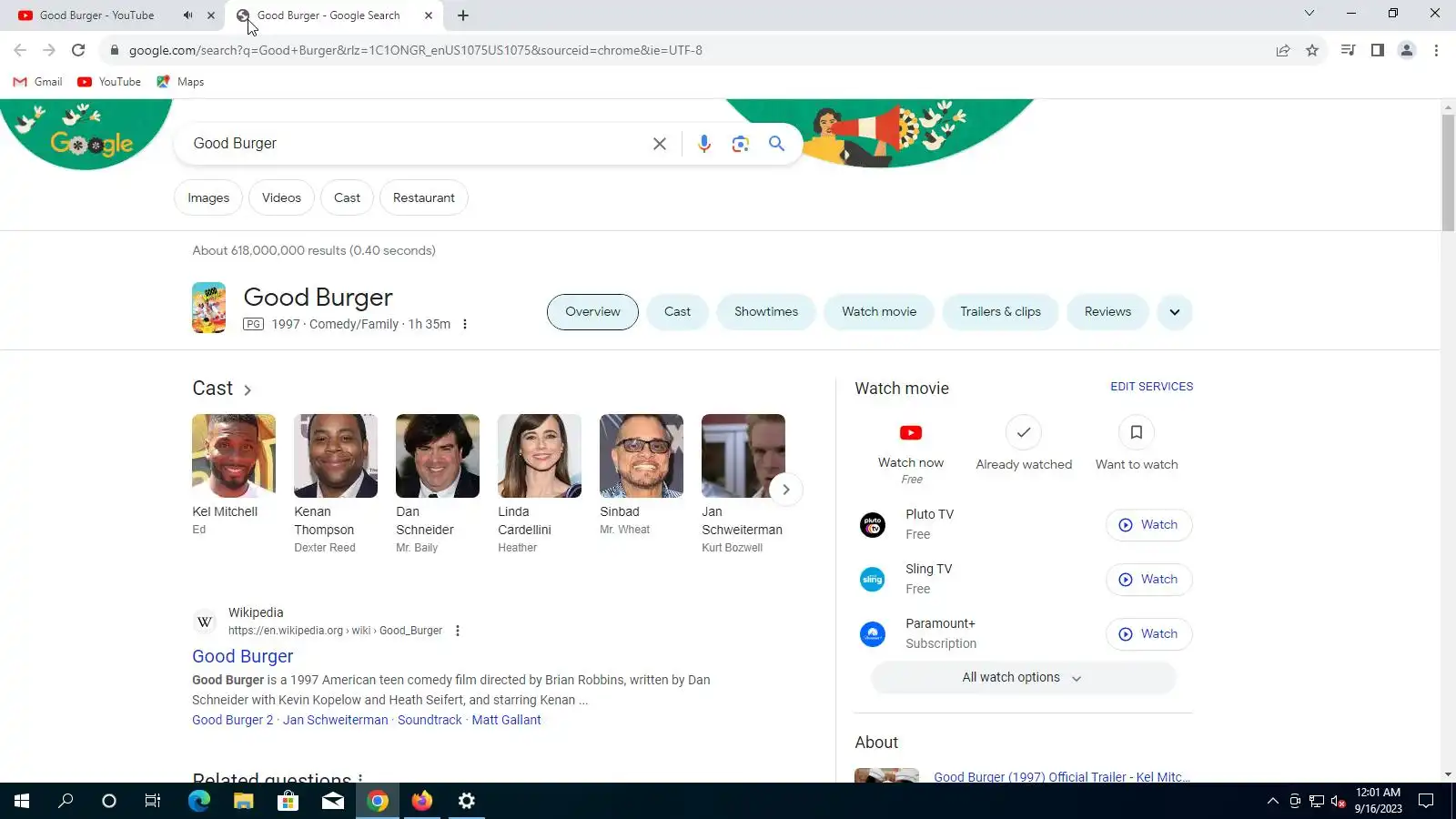
Task: Open Good Burger title more options
Action: 465,324
